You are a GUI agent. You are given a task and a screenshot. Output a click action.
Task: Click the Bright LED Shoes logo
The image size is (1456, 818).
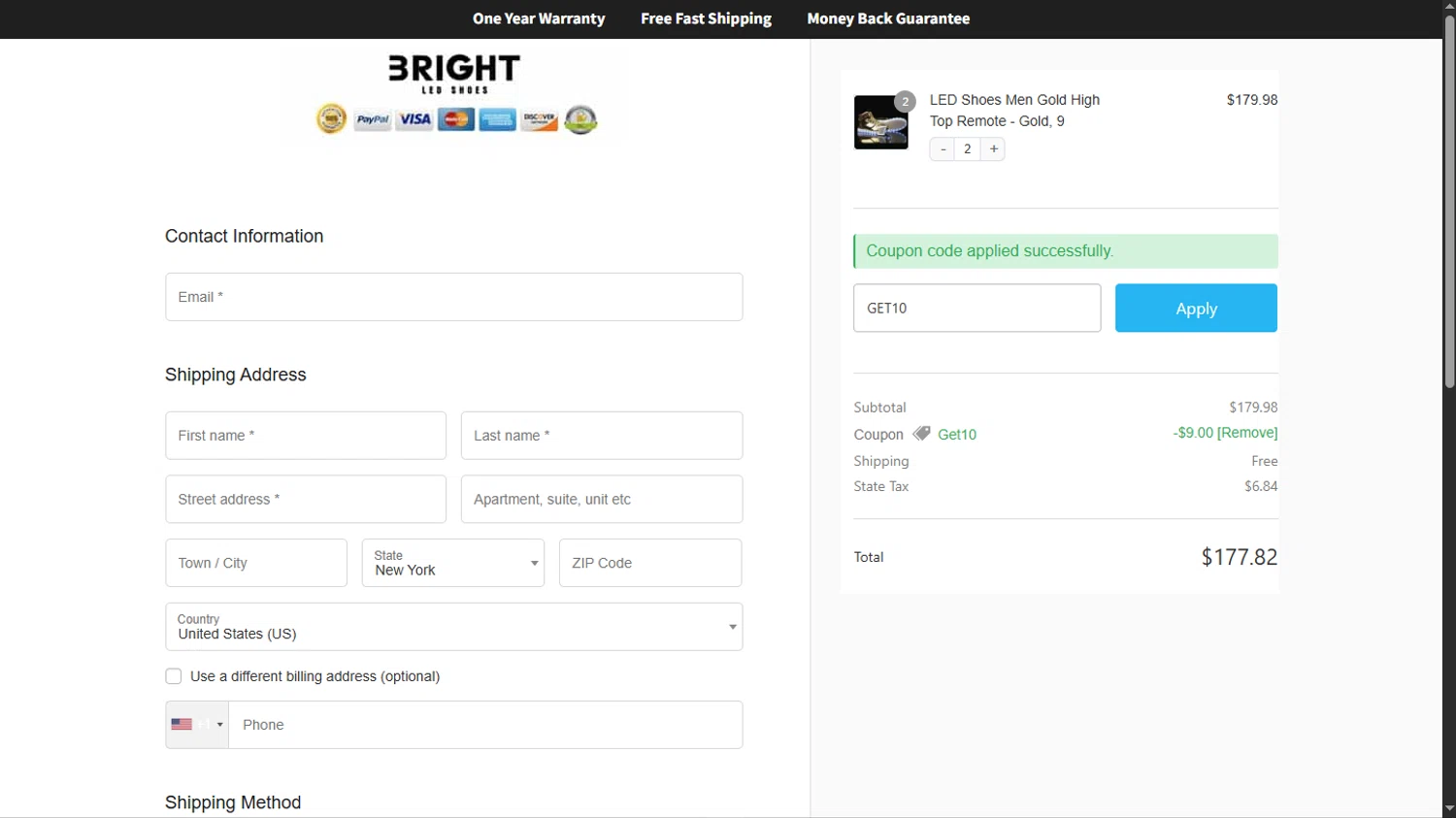pos(454,75)
